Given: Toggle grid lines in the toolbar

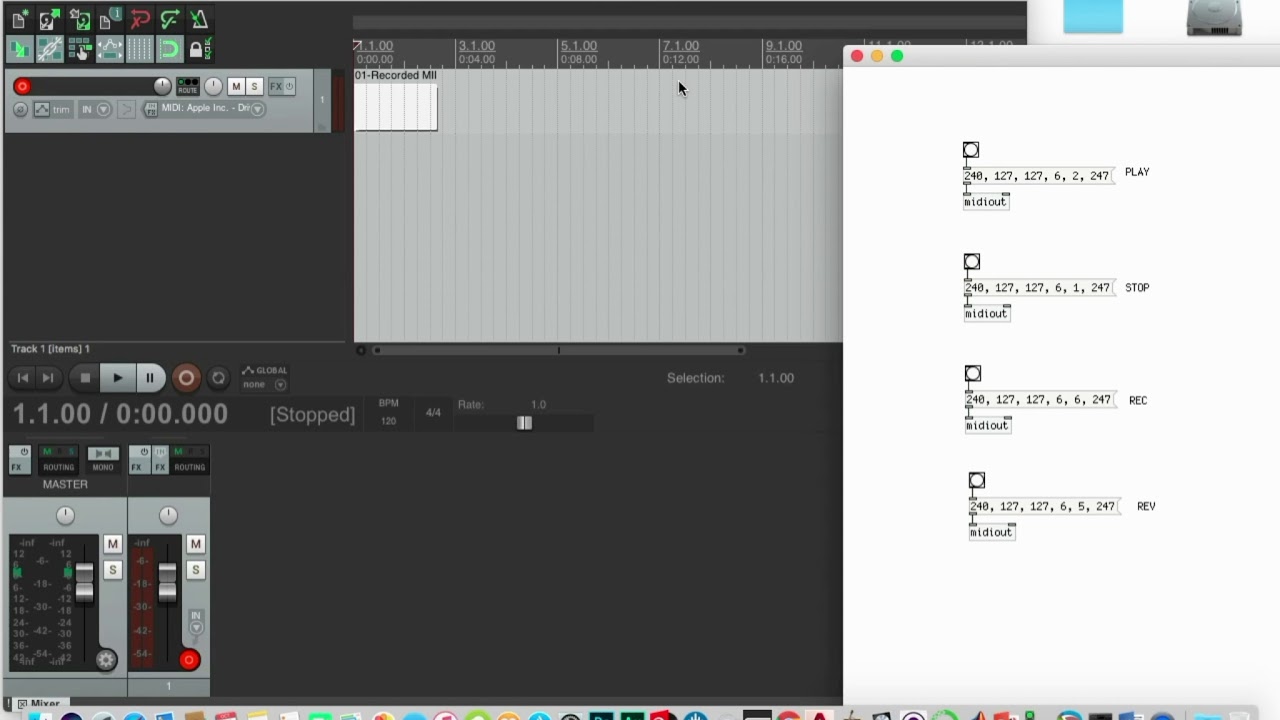Looking at the screenshot, I should [x=139, y=49].
